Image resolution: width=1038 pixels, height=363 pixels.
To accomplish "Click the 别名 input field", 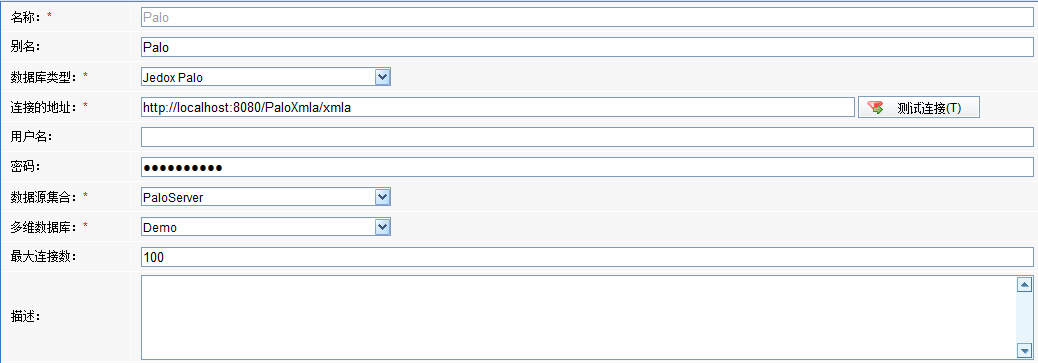I will 587,47.
